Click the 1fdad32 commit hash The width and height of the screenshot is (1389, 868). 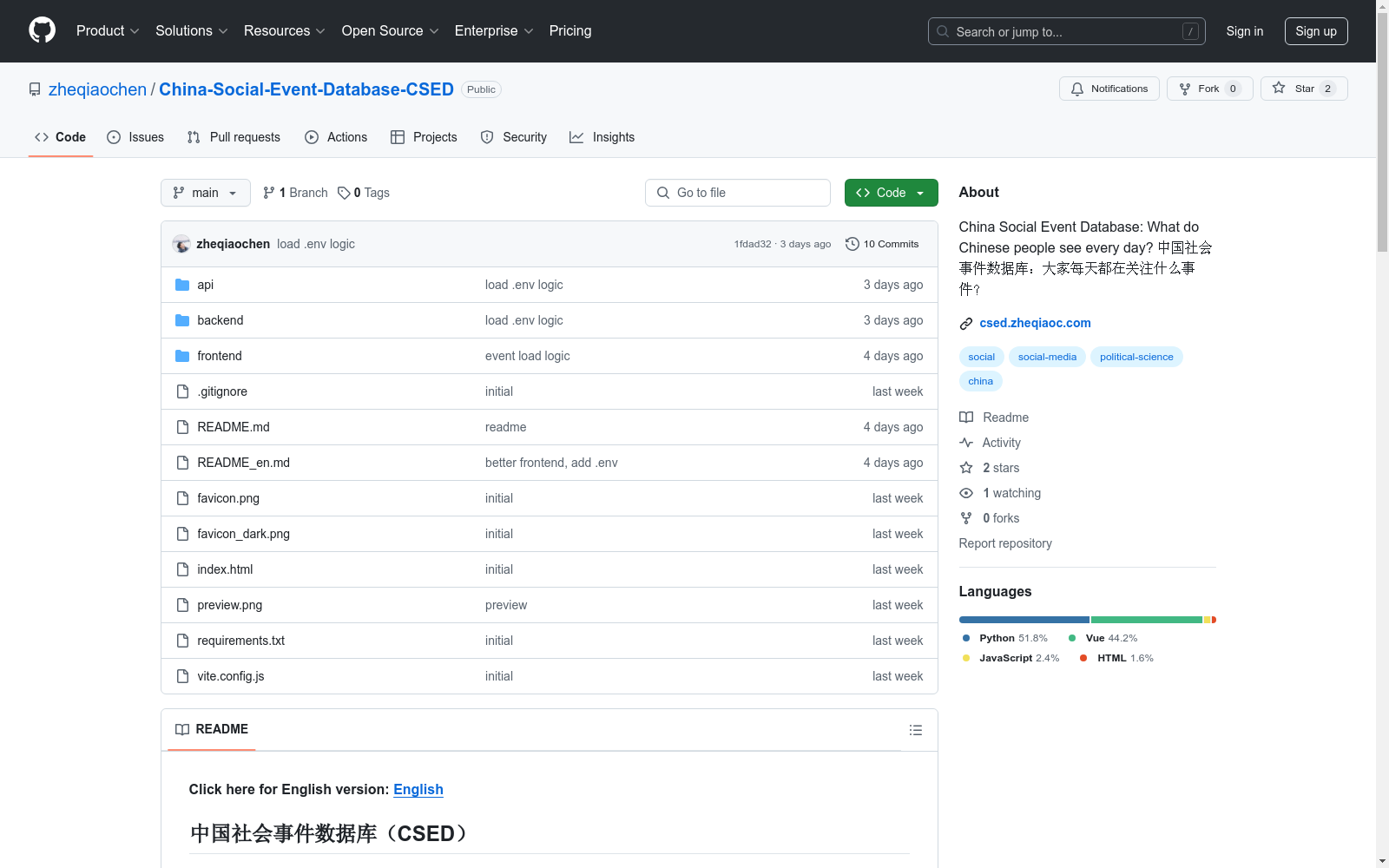click(753, 244)
